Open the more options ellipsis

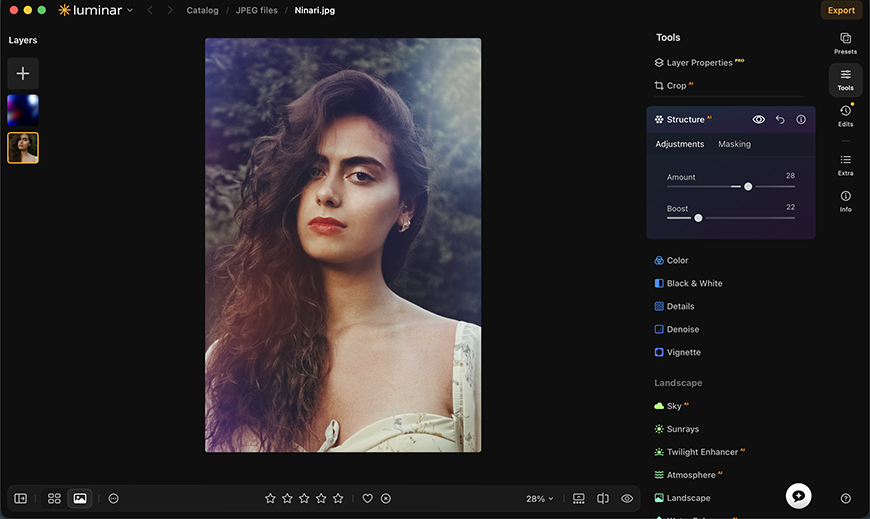pos(113,498)
